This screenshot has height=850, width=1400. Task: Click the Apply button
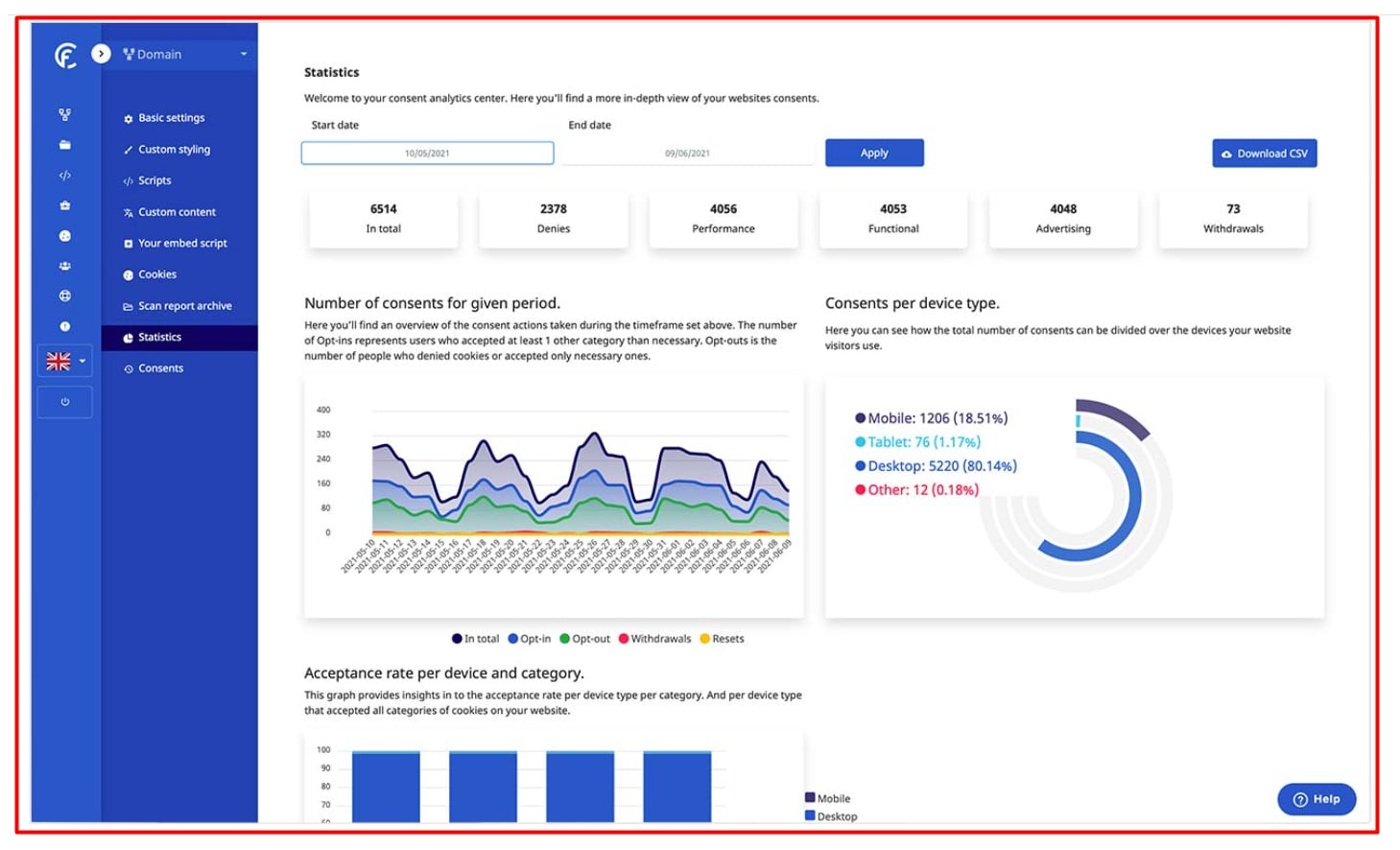click(x=874, y=153)
